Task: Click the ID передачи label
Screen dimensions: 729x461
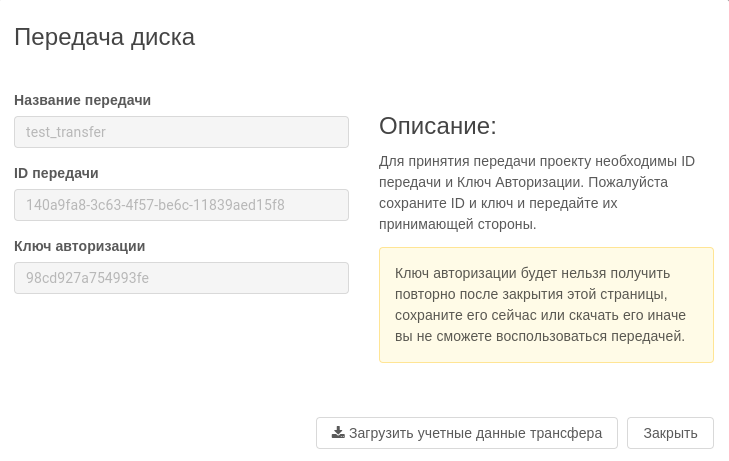Action: (56, 173)
